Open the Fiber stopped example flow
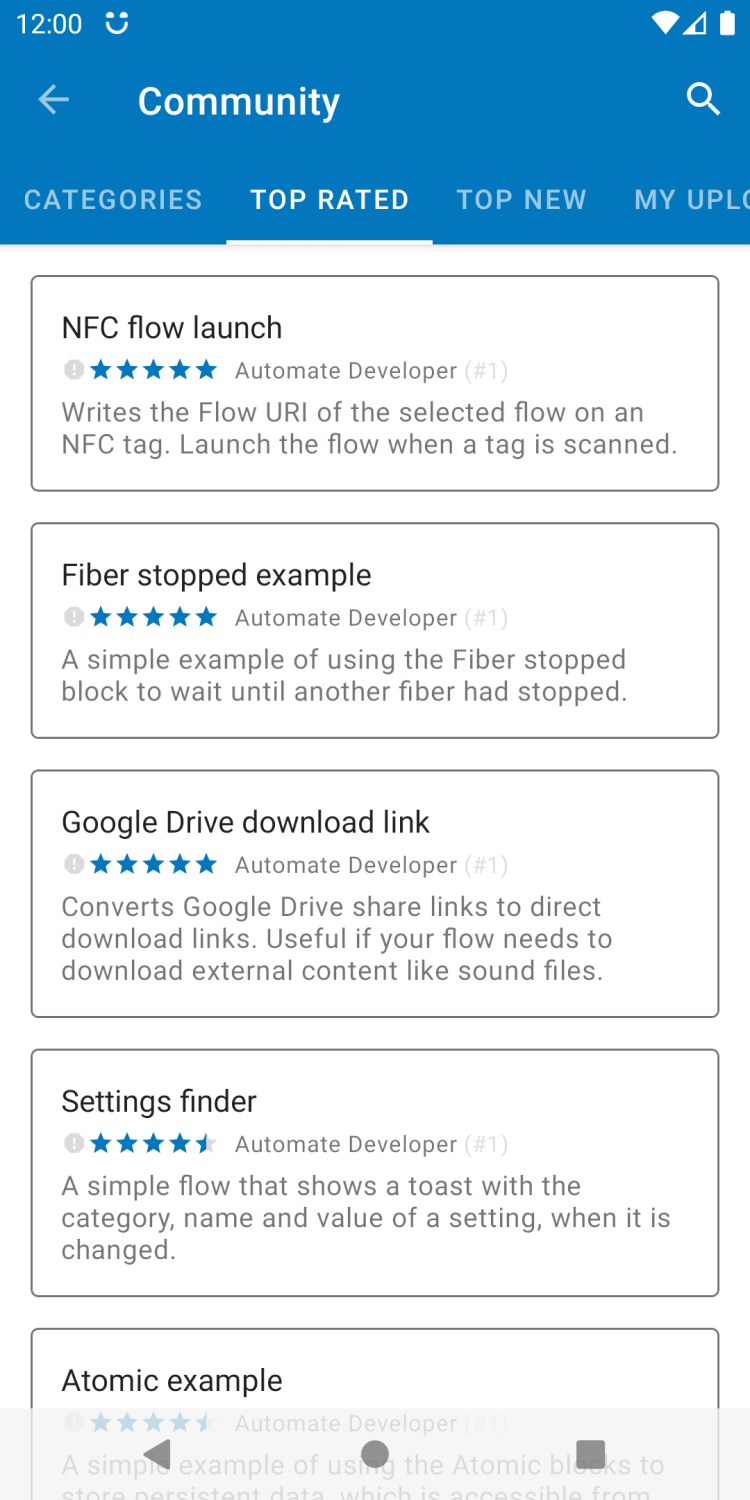The image size is (750, 1500). coord(375,630)
